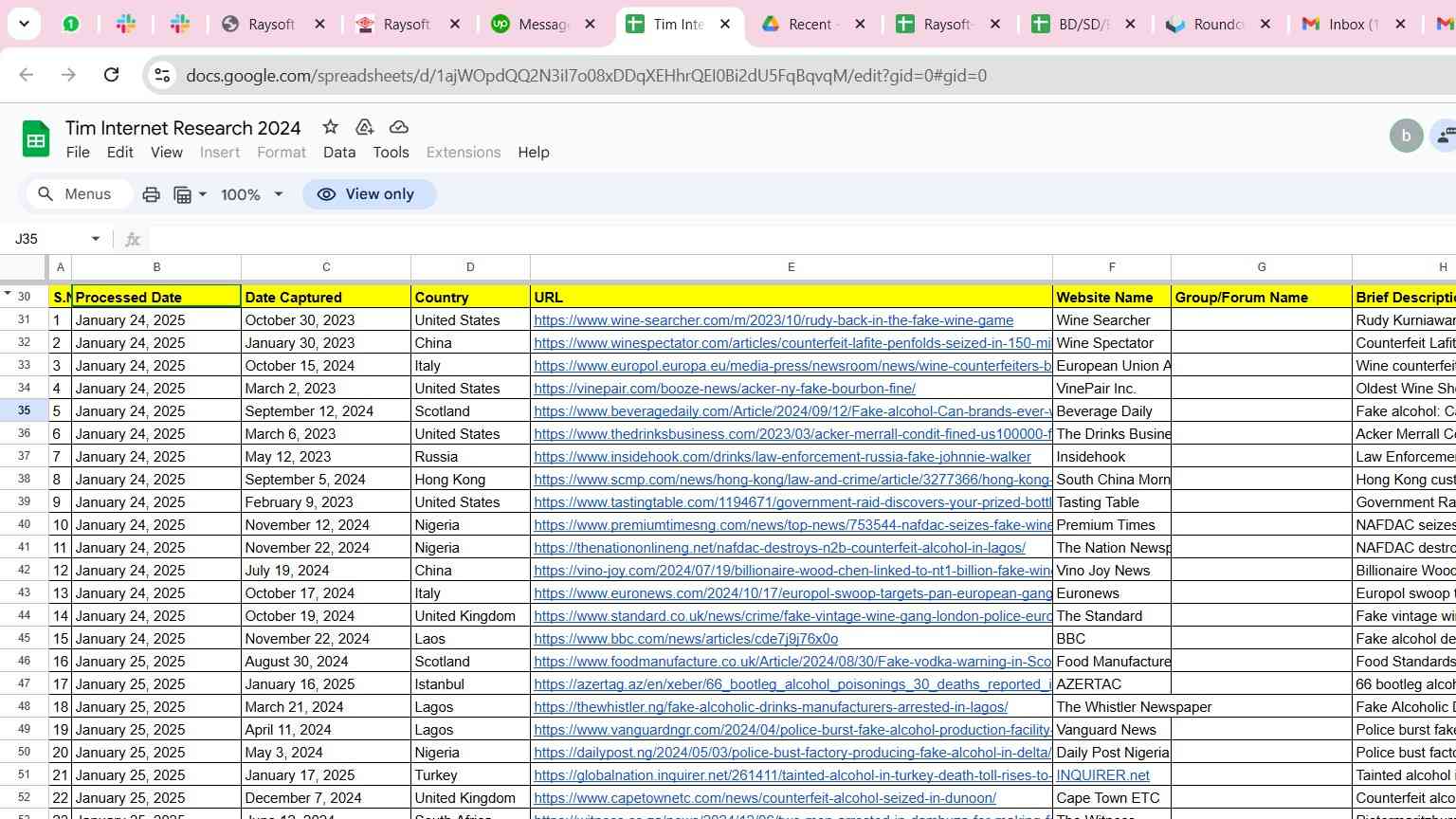The image size is (1456, 819).
Task: Open the bbc.com news article link
Action: click(685, 639)
